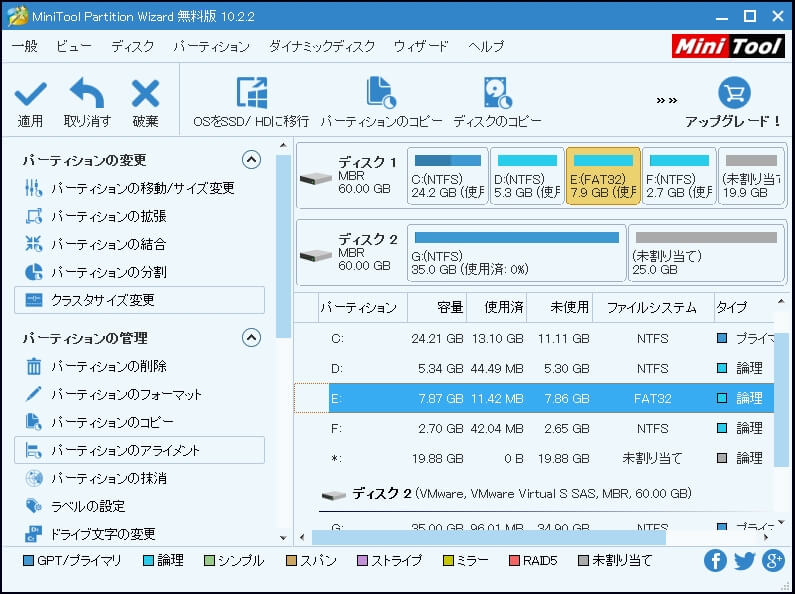Select Align Partition (パーティションのアライメント)
The width and height of the screenshot is (795, 594).
tap(139, 450)
